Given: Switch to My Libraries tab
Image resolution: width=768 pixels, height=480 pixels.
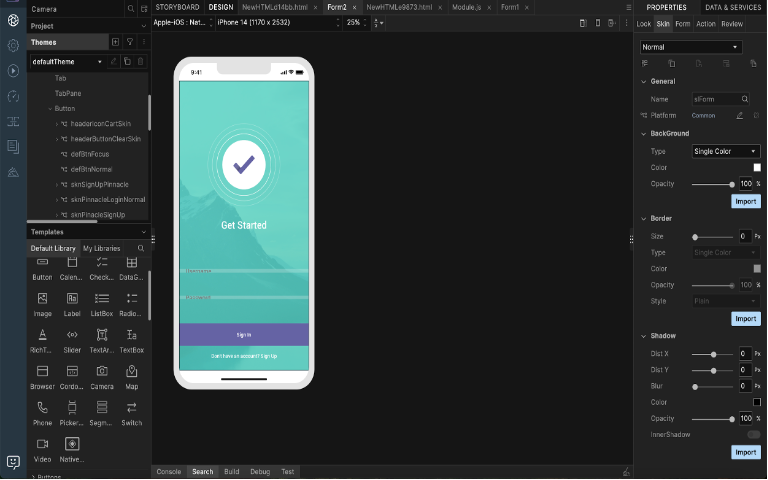Looking at the screenshot, I should pos(101,248).
